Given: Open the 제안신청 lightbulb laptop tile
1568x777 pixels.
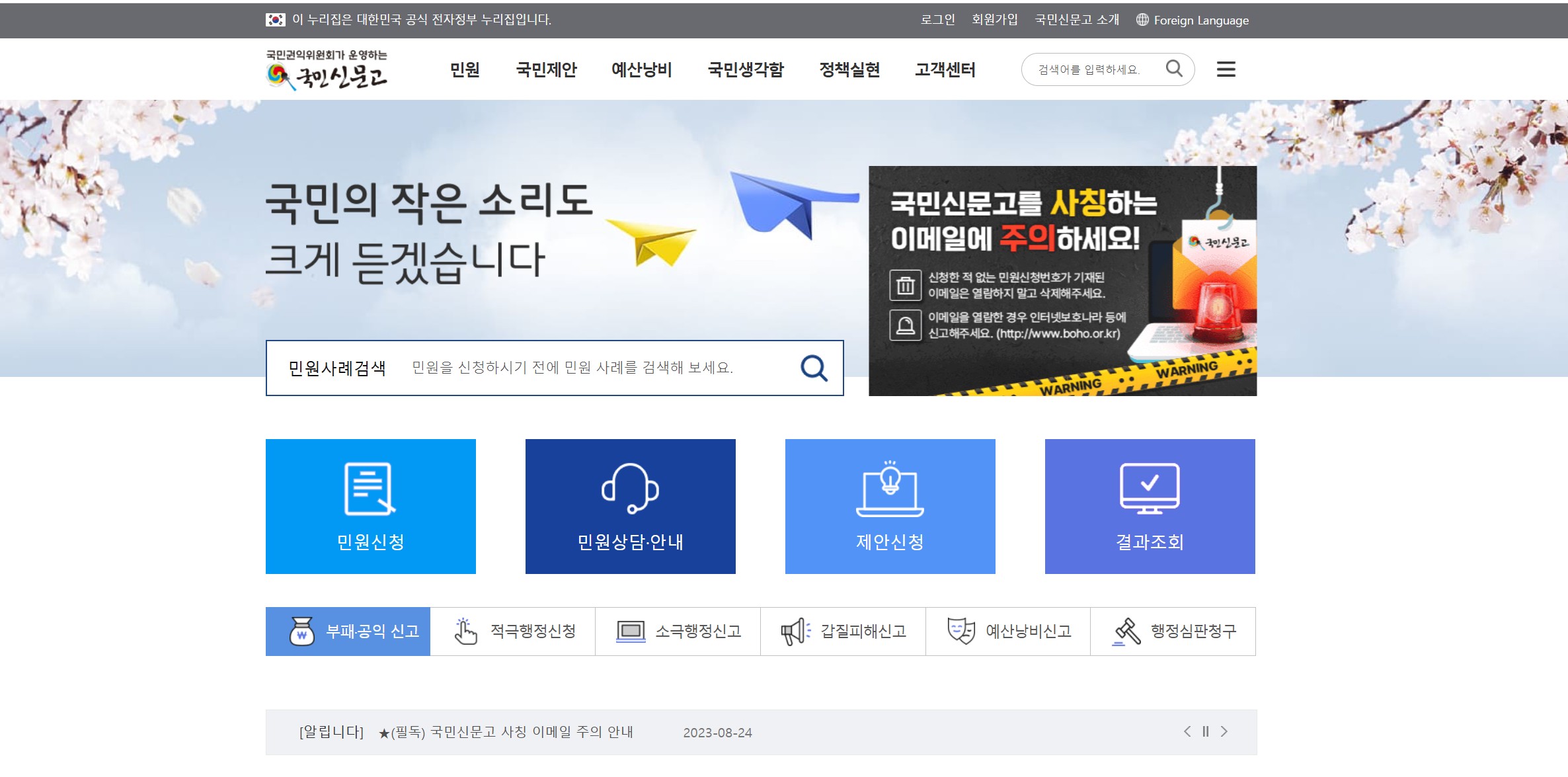Looking at the screenshot, I should coord(890,507).
